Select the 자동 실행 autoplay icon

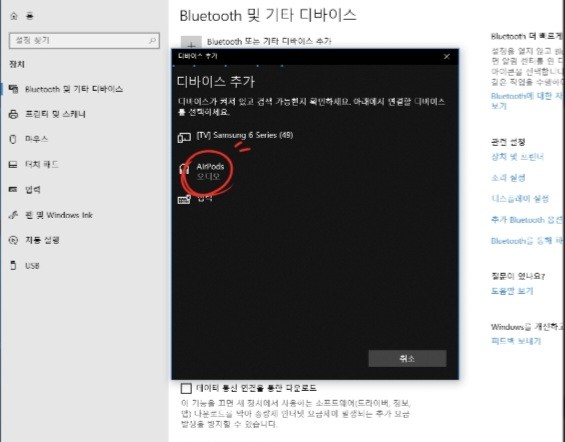click(x=13, y=240)
